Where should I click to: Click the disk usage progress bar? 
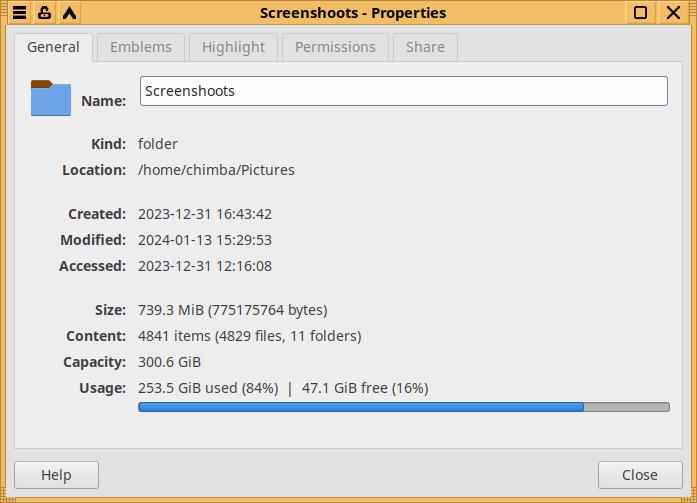(x=403, y=407)
